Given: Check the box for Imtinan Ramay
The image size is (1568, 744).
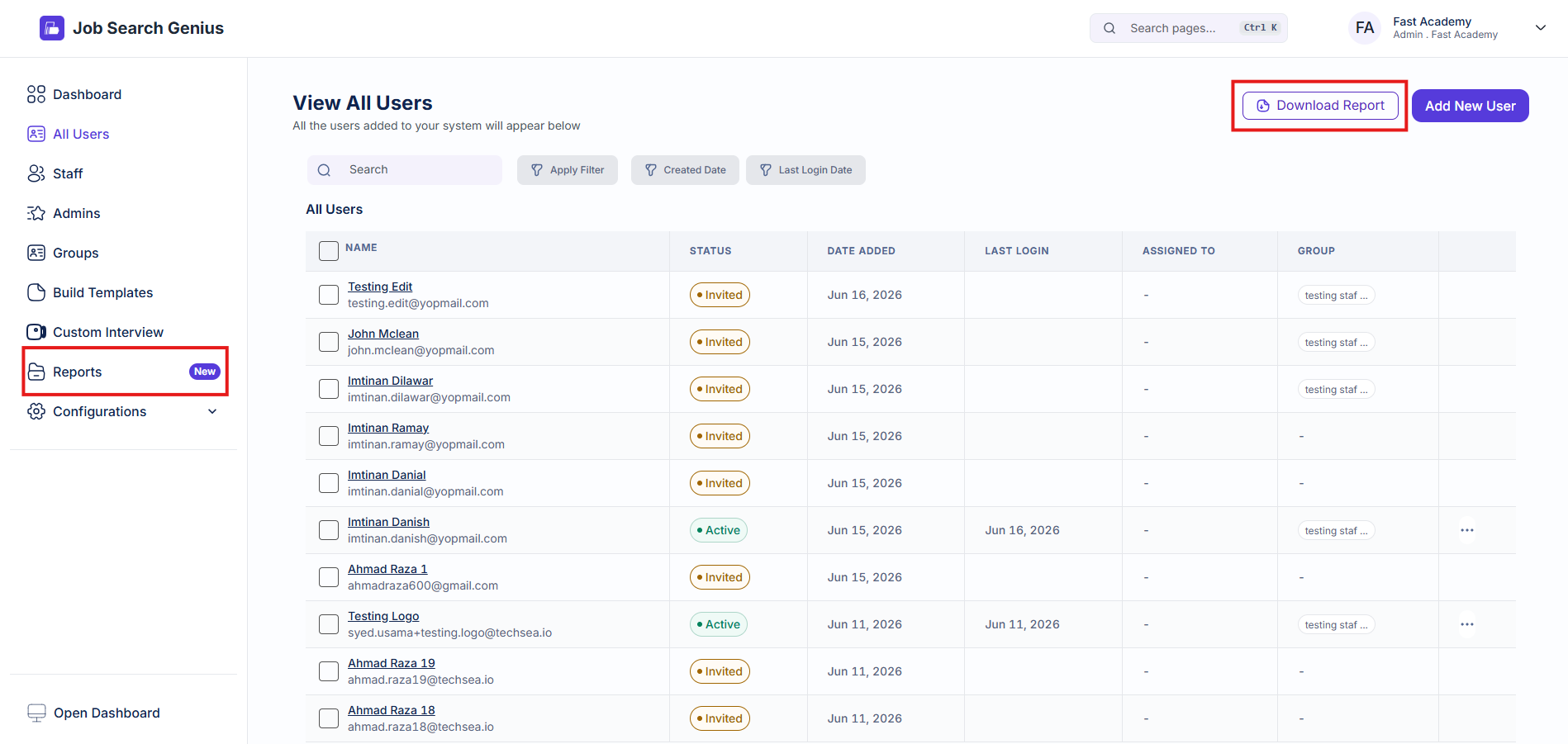Looking at the screenshot, I should point(329,436).
